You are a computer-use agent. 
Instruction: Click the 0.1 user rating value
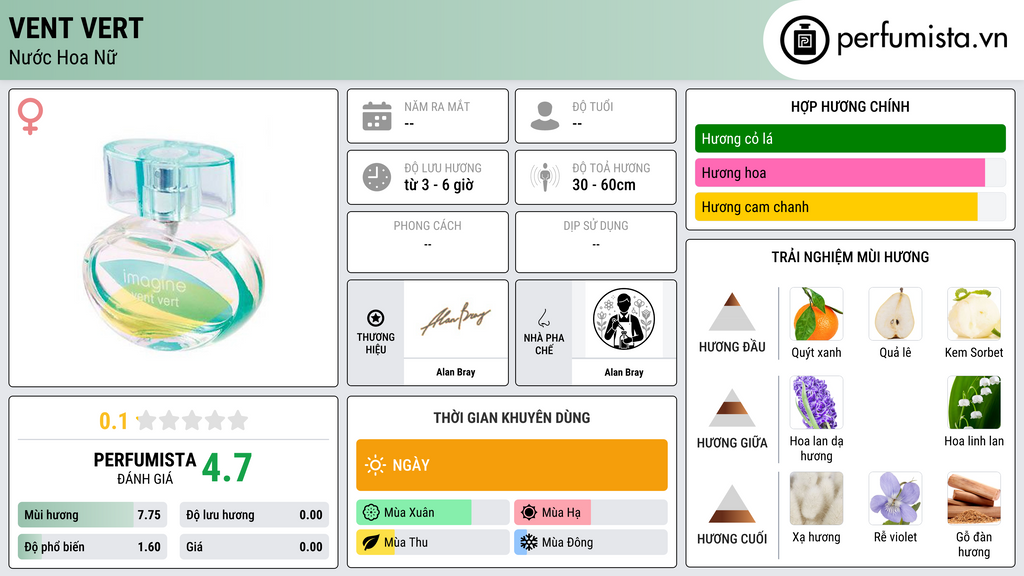click(x=114, y=421)
